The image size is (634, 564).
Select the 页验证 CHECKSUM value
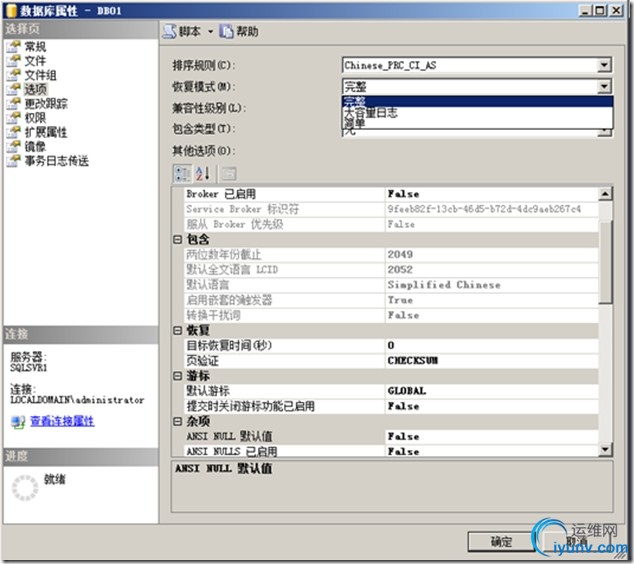(x=492, y=361)
